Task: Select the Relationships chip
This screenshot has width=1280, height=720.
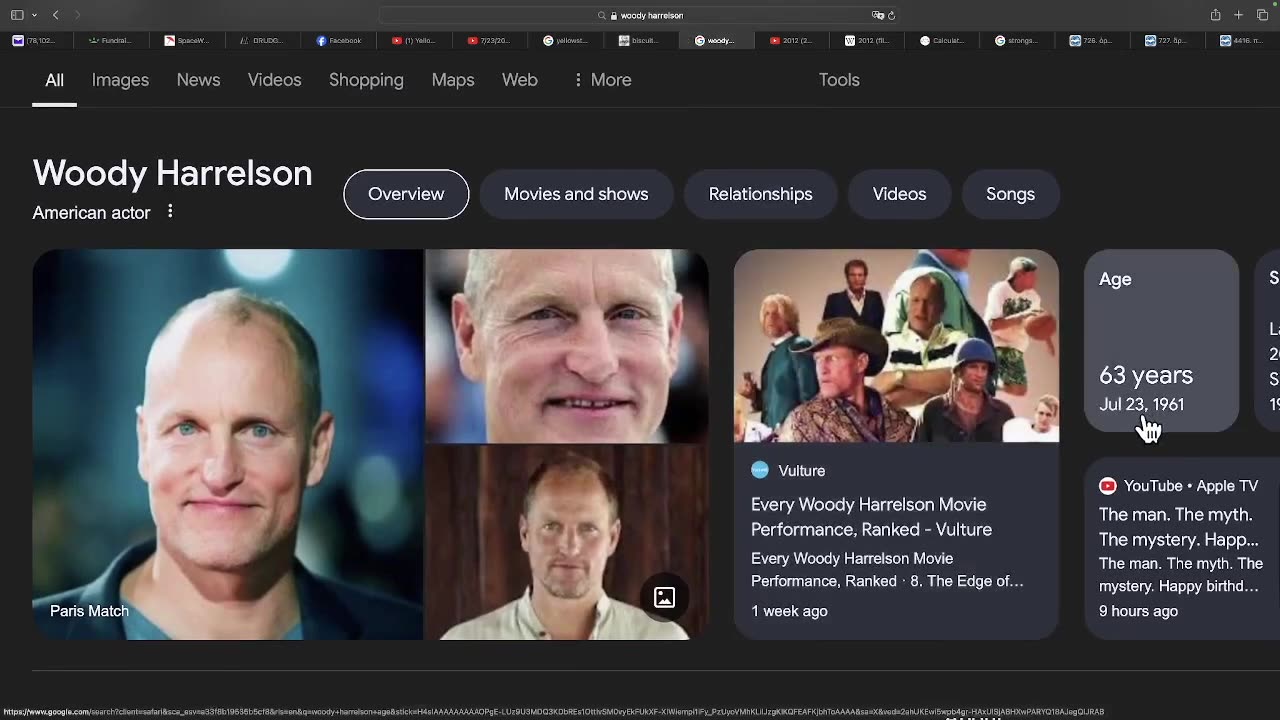Action: 760,194
